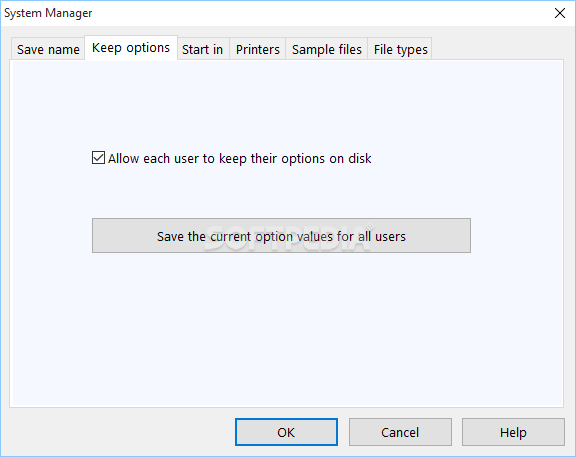Viewport: 576px width, 457px height.
Task: View printer settings via the Printers tab
Action: [258, 49]
